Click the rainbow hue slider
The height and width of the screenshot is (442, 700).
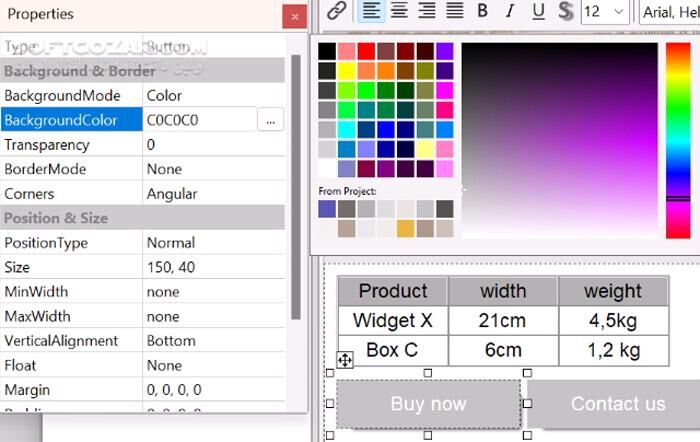(x=677, y=140)
